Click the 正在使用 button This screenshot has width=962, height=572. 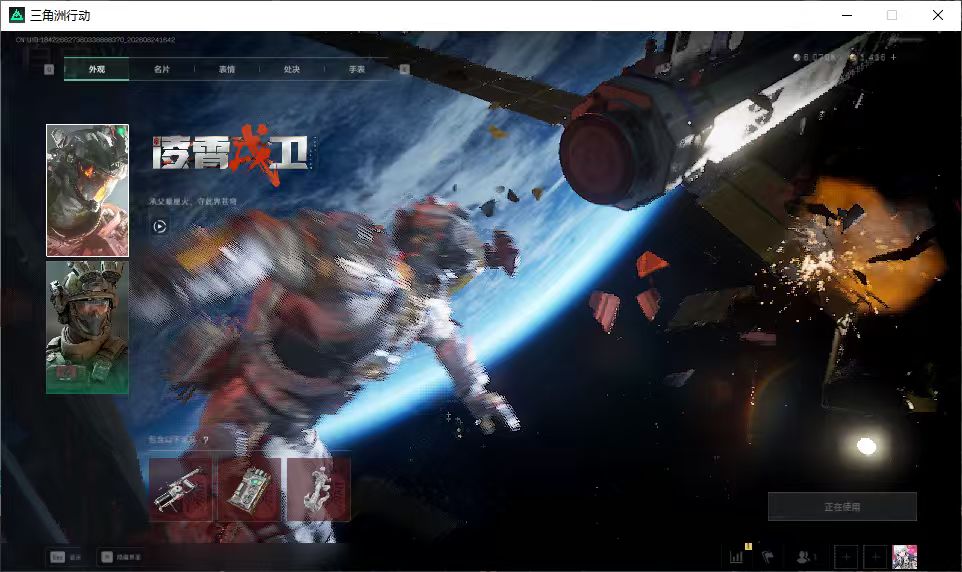[x=842, y=506]
